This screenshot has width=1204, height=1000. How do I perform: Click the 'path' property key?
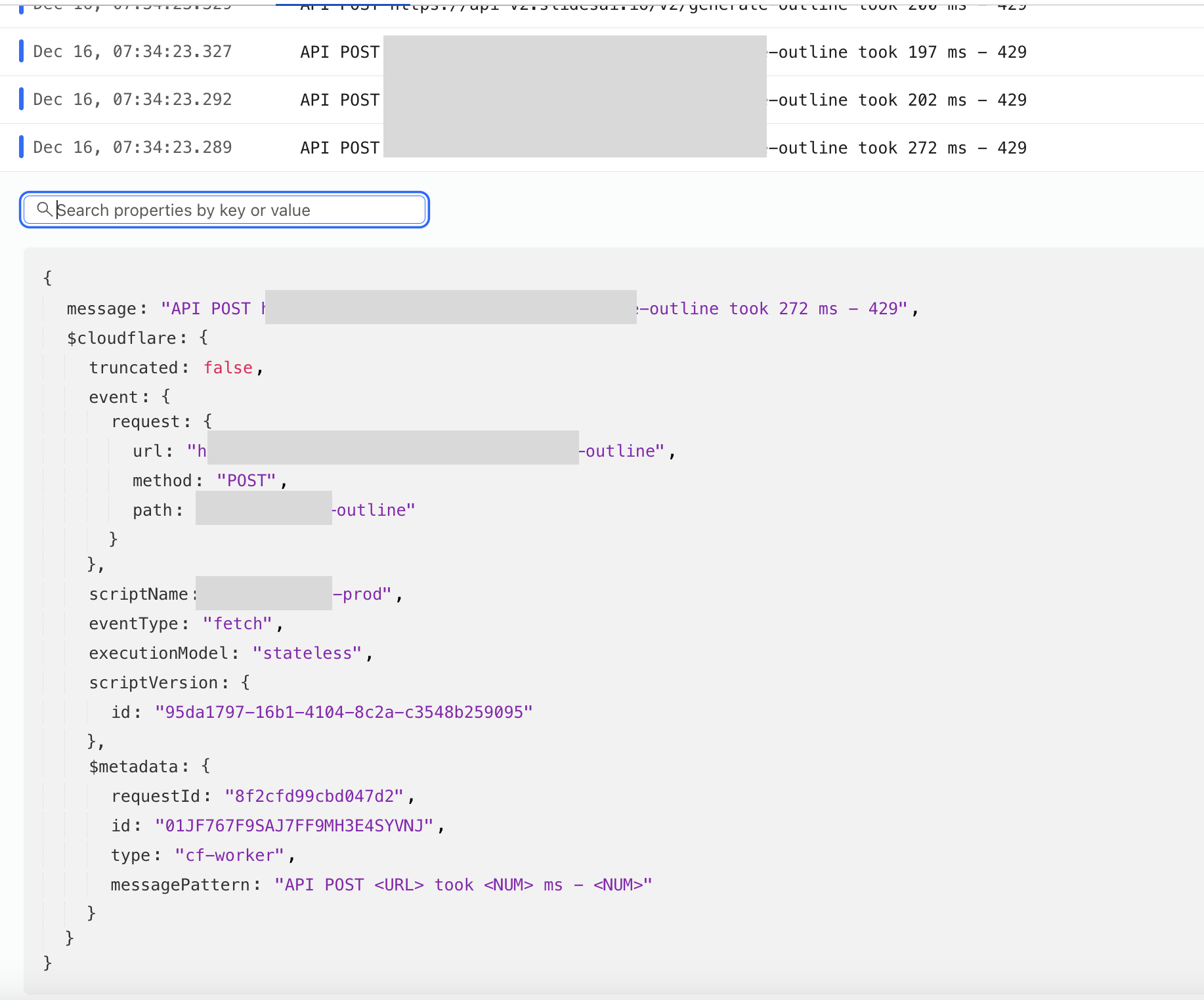click(153, 510)
